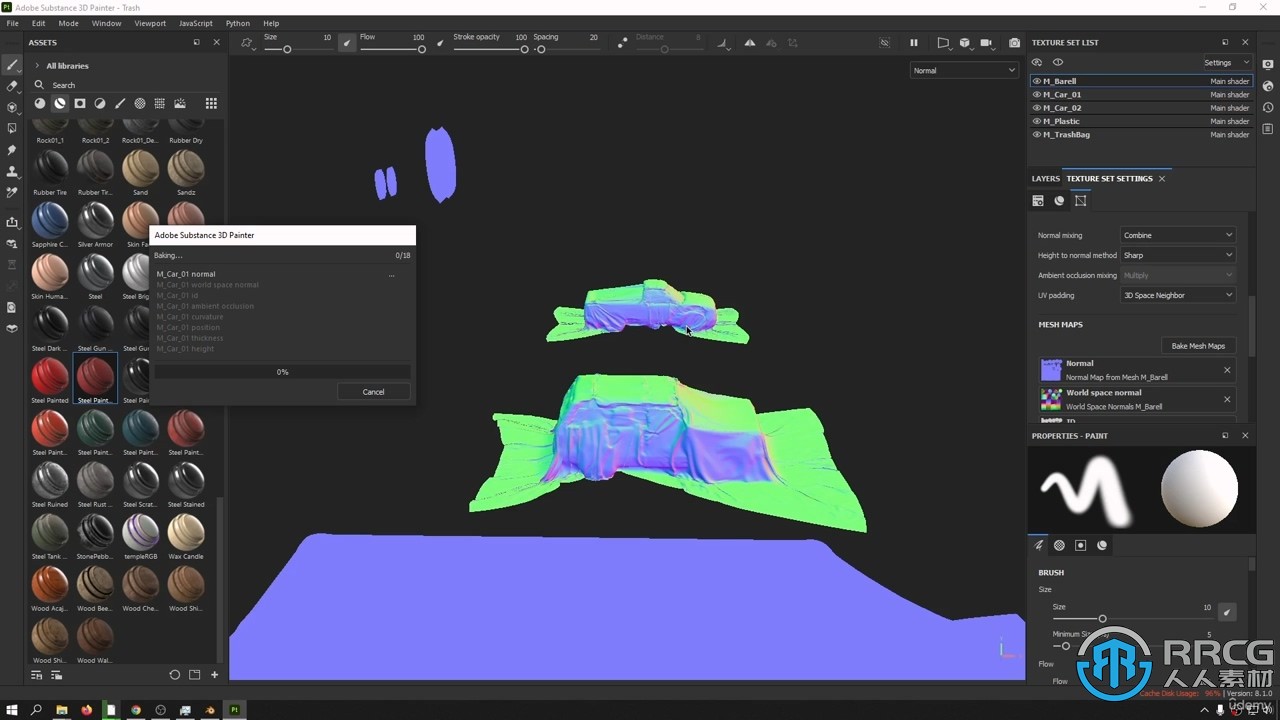The image size is (1280, 720).
Task: Open the camera settings dropdown icon
Action: (987, 43)
